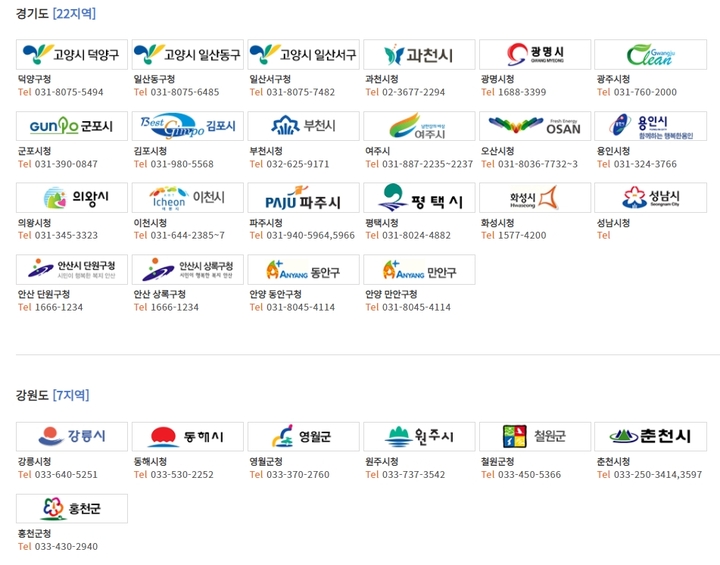Open the 춘천시청 link

(x=613, y=462)
